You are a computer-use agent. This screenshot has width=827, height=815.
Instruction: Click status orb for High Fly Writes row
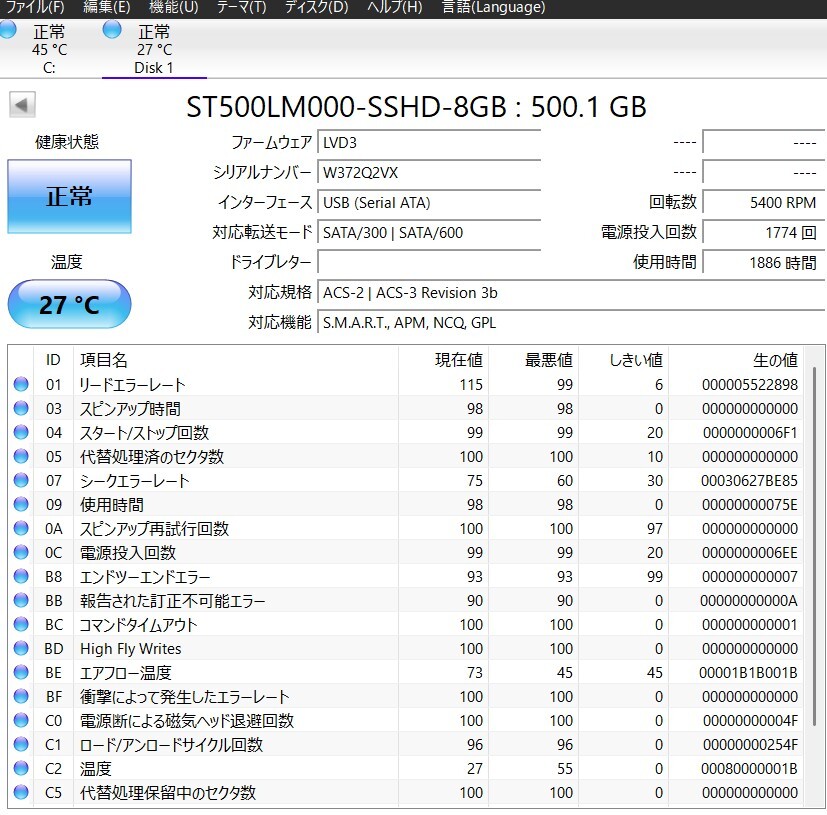click(21, 649)
